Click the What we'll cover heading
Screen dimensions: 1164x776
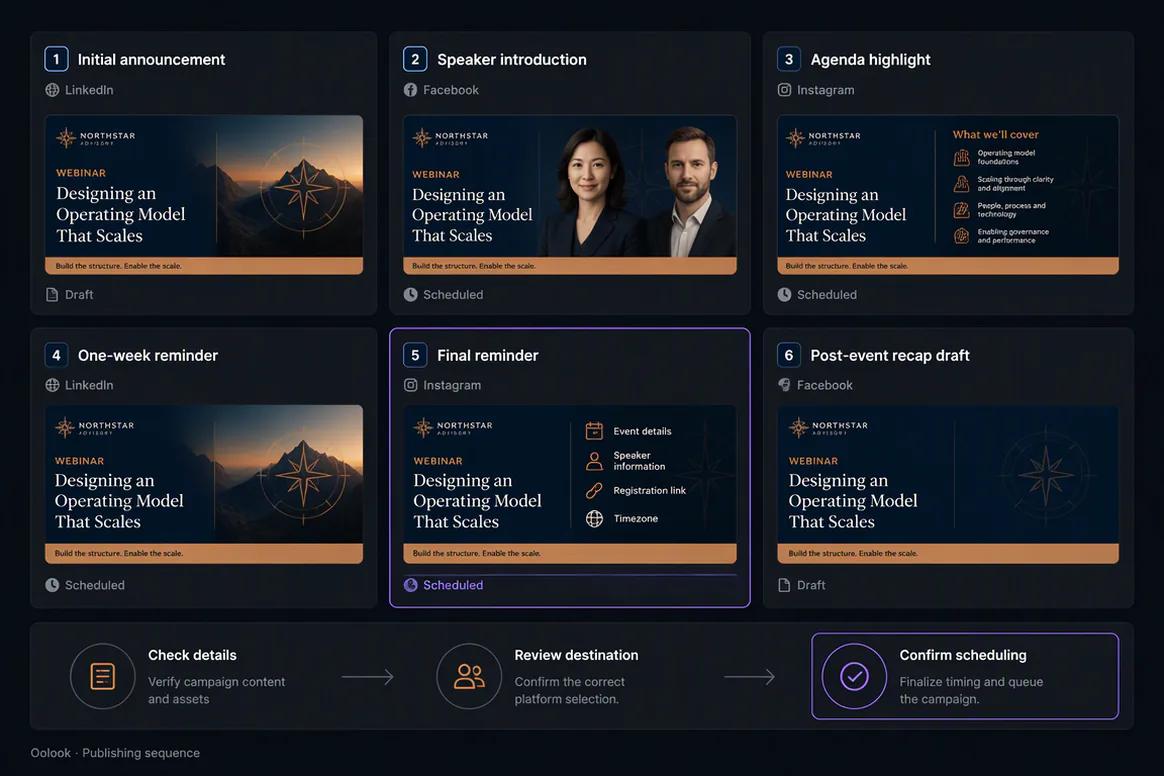click(x=995, y=134)
